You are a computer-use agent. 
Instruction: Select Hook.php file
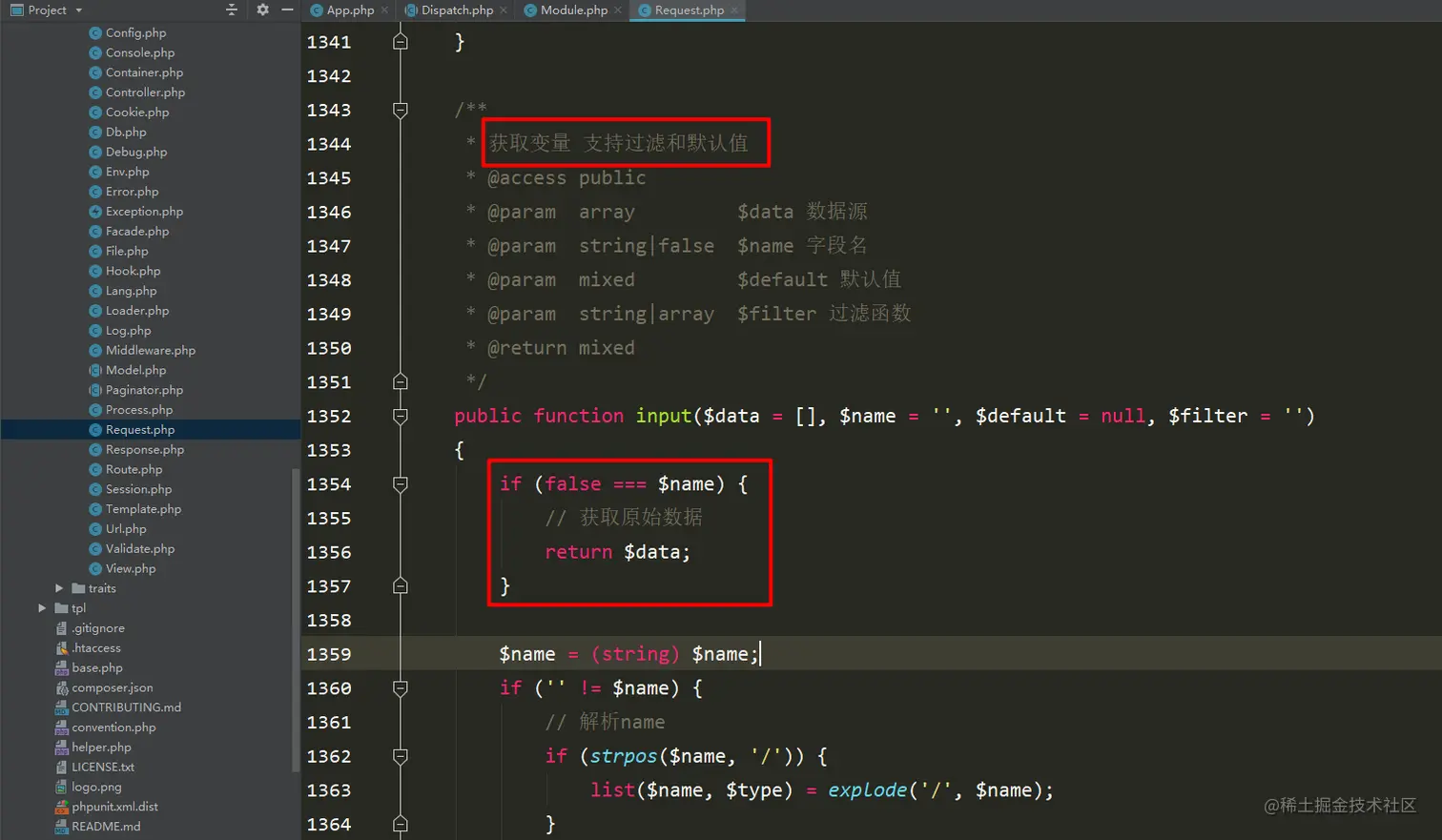click(x=134, y=272)
